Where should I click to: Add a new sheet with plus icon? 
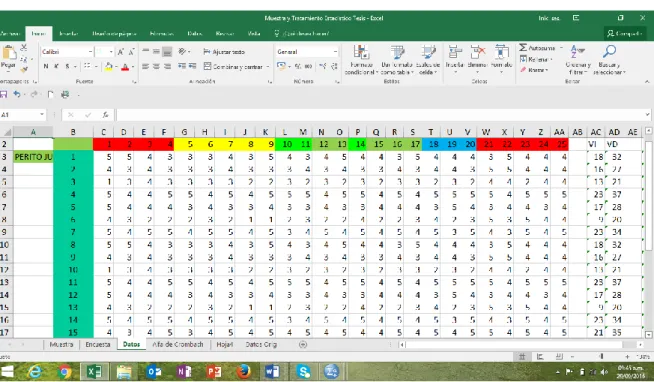pos(303,344)
